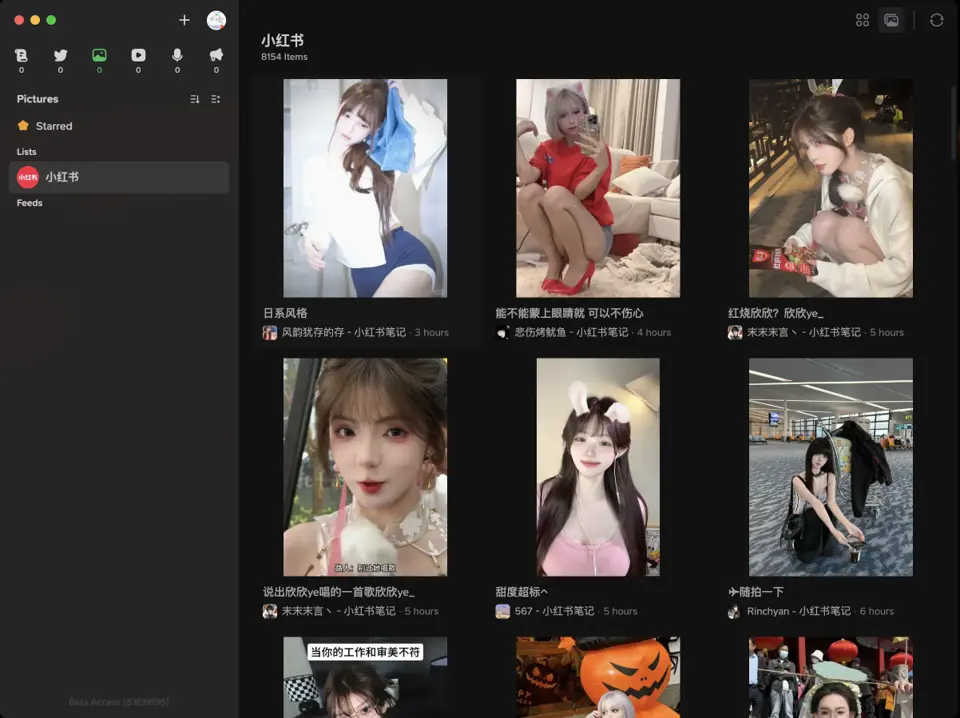This screenshot has width=960, height=718.
Task: Select the Pictures category icon
Action: [x=99, y=56]
